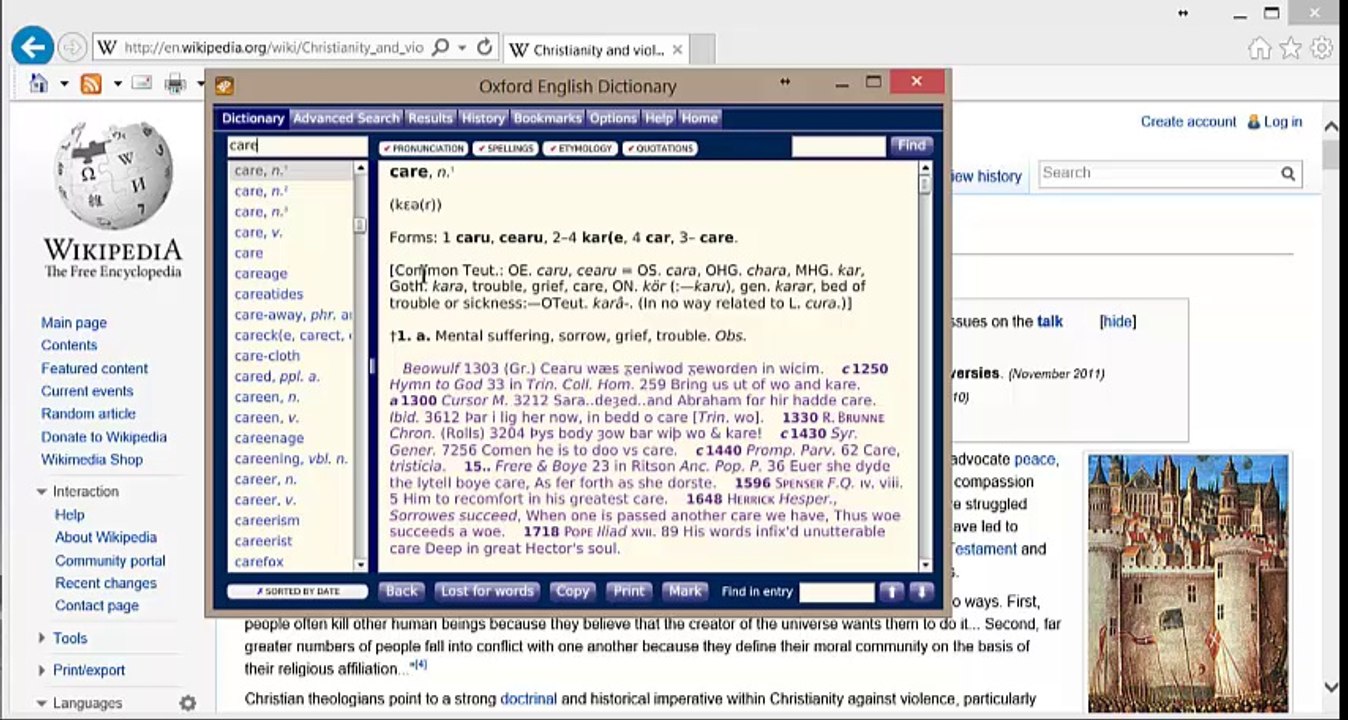The width and height of the screenshot is (1348, 720).
Task: Jump to next match in entry
Action: click(920, 592)
